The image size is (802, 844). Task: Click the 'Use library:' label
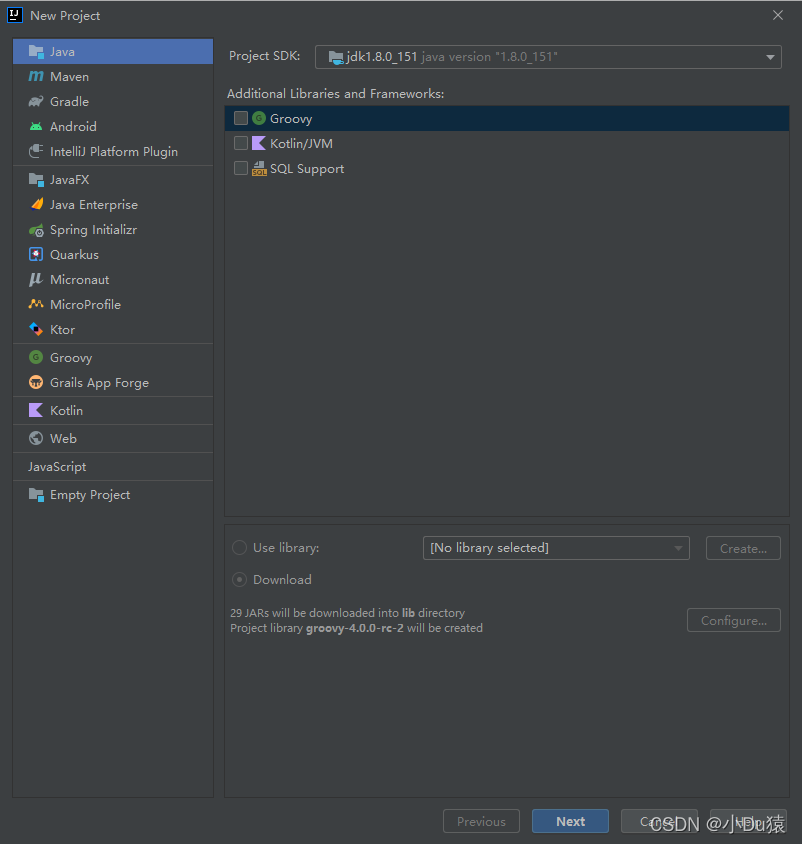click(286, 548)
